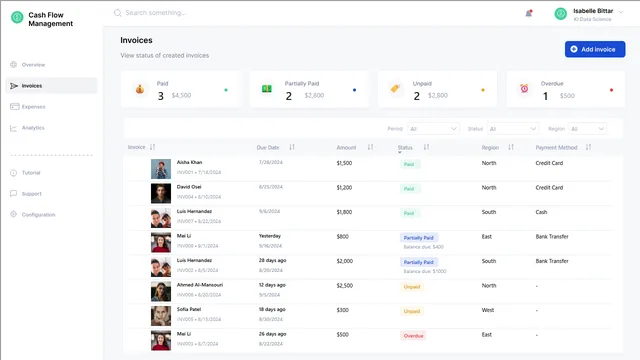
Task: Click Unpaid badge for Ahmed Al-Mansouri
Action: pos(412,287)
